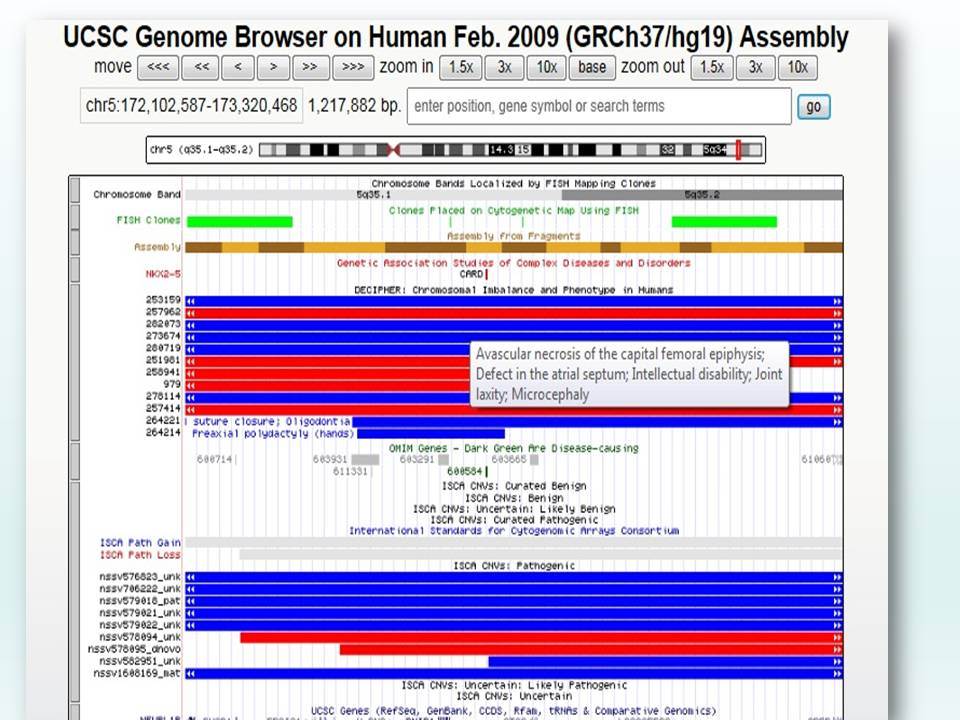This screenshot has width=960, height=720.
Task: Select the chr5:172,102,587-173,320,468 position box
Action: [x=192, y=106]
